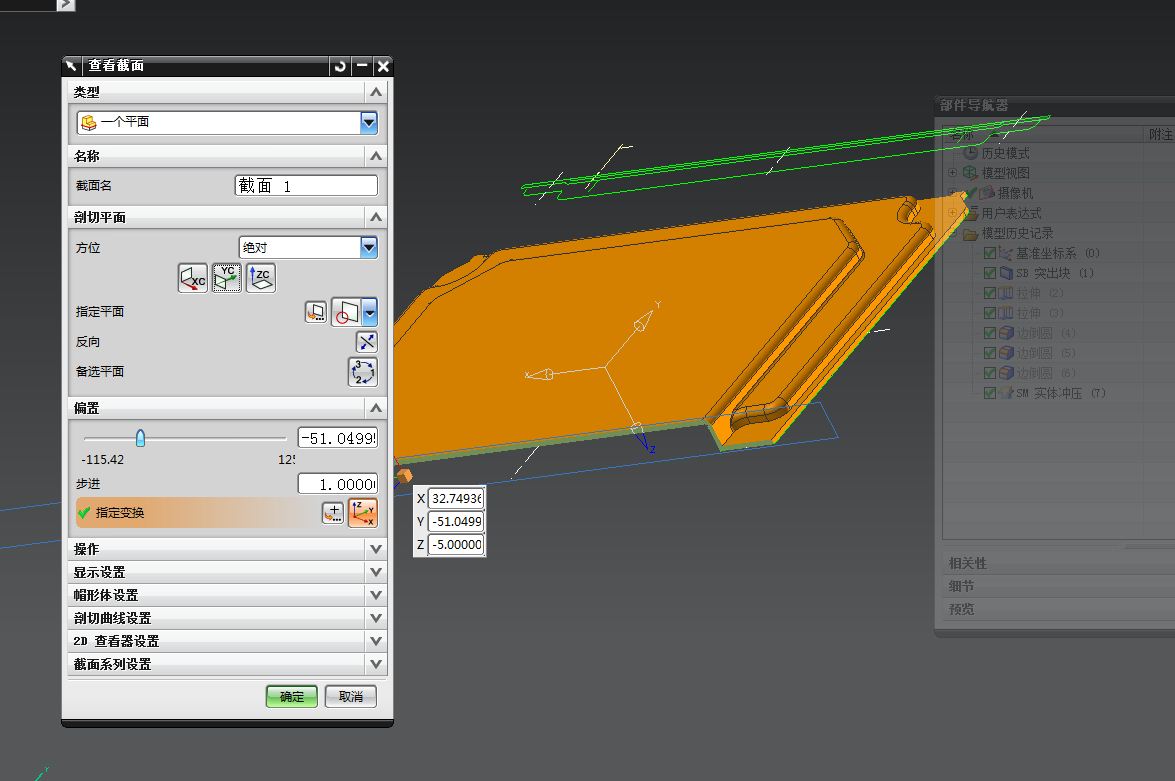
Task: Click the 步进 step value field
Action: coord(338,484)
